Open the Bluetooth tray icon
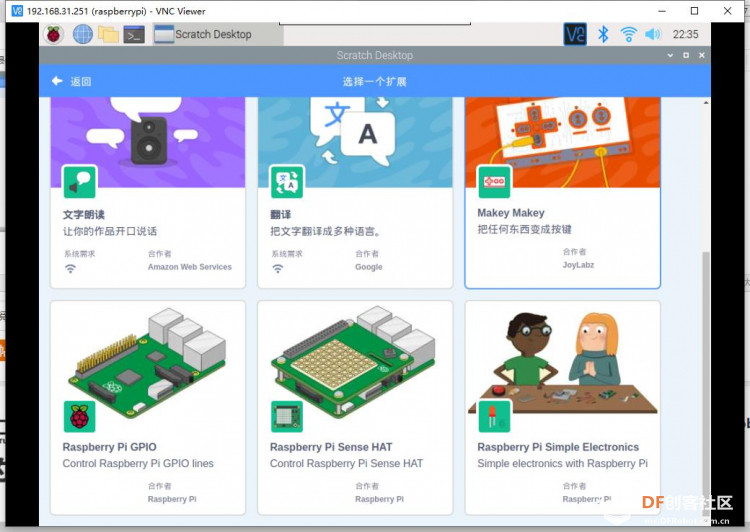This screenshot has width=750, height=532. pyautogui.click(x=603, y=34)
